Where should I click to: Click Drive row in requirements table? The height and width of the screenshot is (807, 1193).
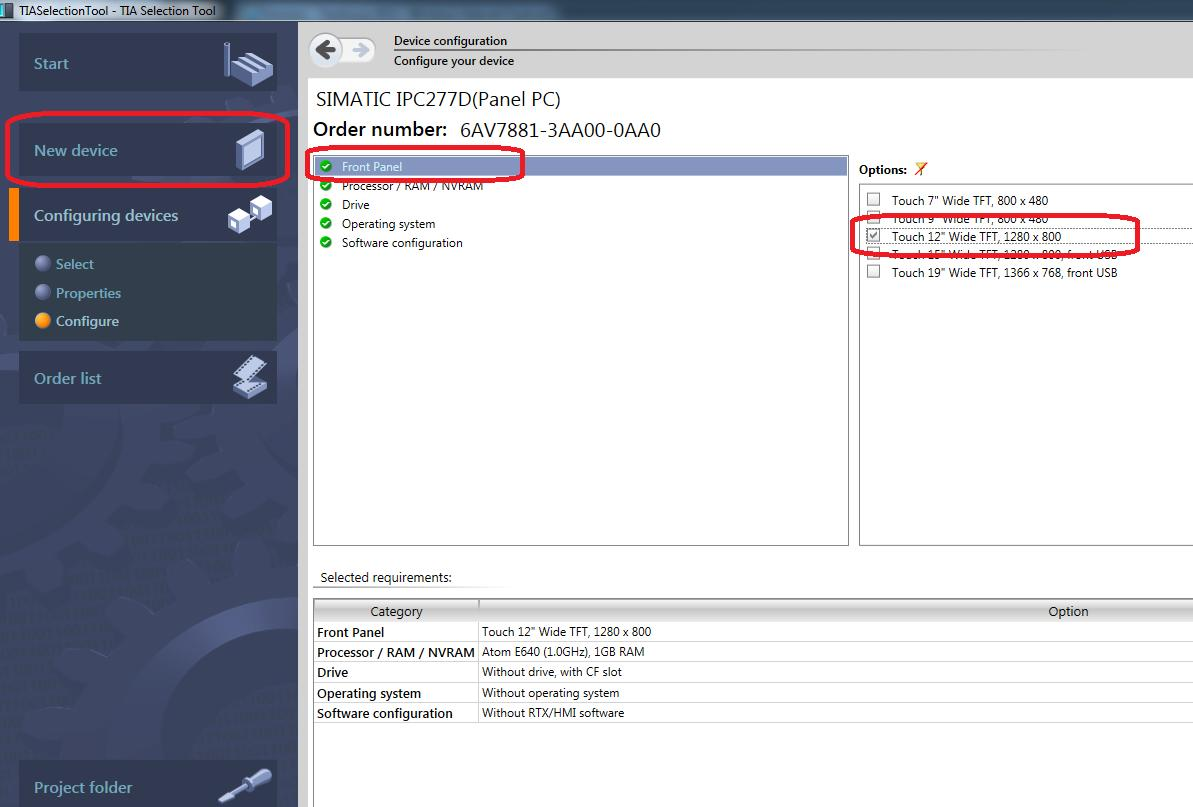click(753, 672)
